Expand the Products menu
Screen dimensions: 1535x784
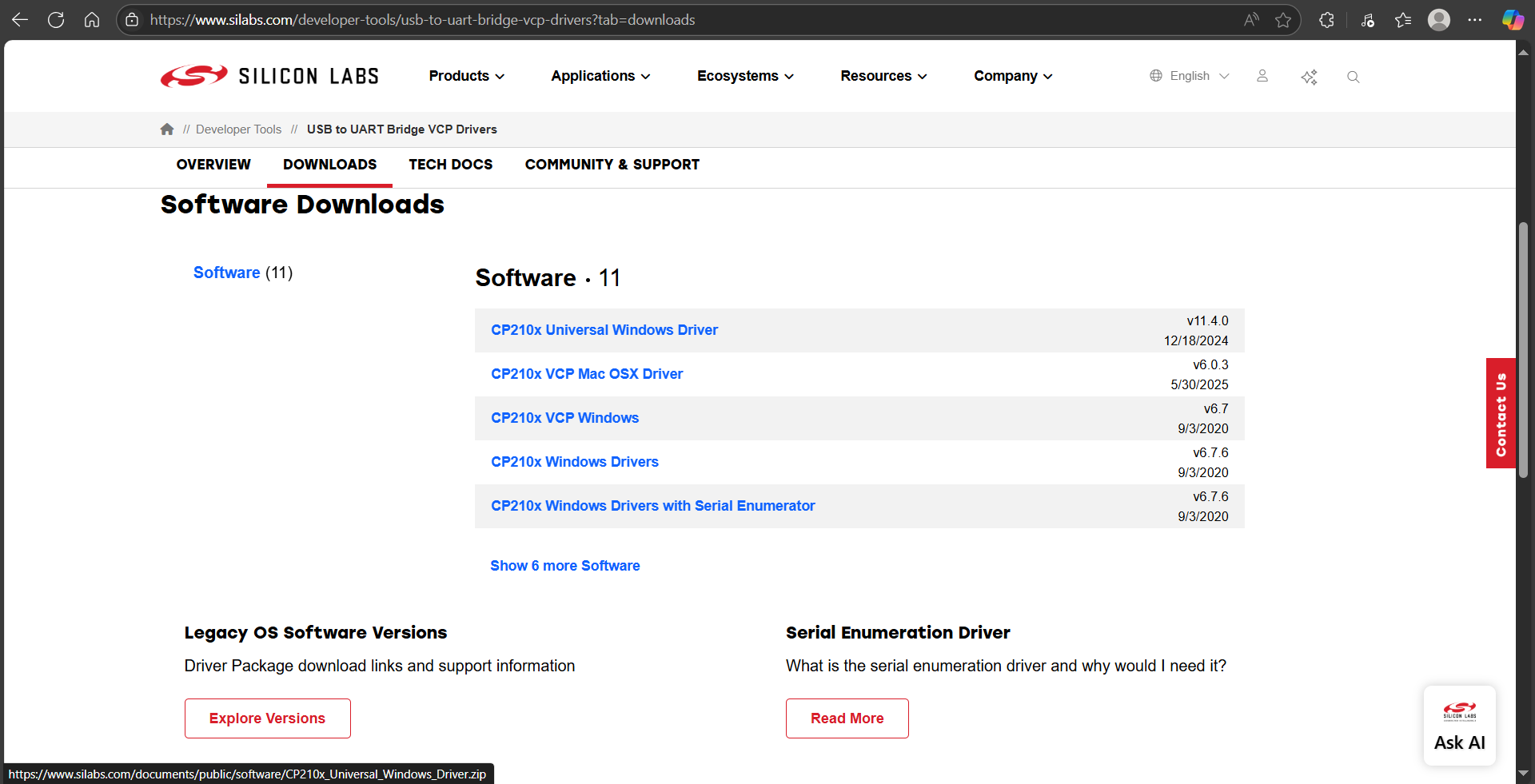(467, 76)
